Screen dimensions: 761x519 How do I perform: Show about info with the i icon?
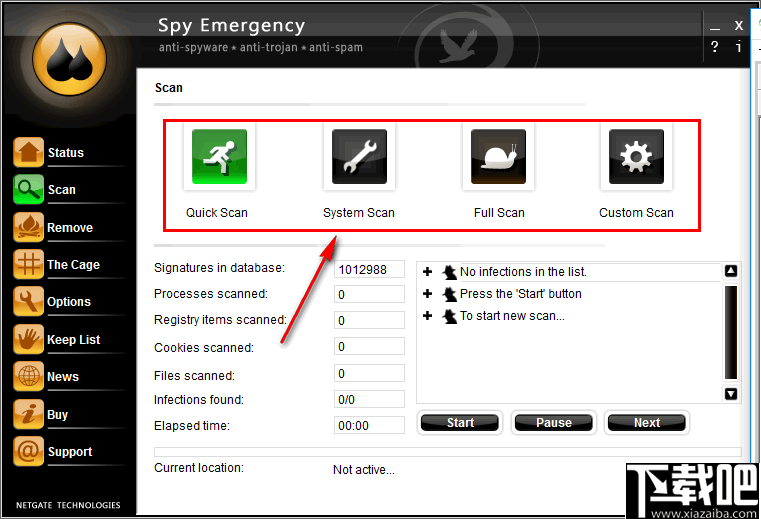[x=739, y=47]
